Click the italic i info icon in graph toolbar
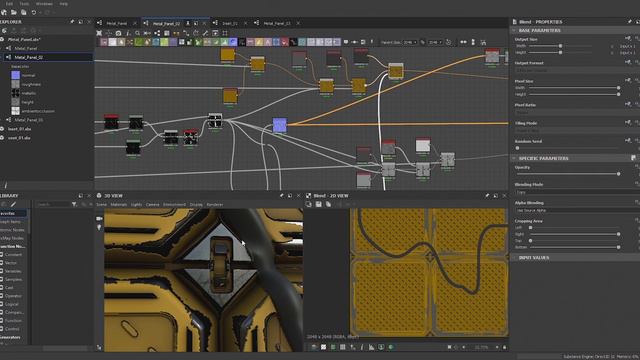This screenshot has height=360, width=640. pos(128,33)
